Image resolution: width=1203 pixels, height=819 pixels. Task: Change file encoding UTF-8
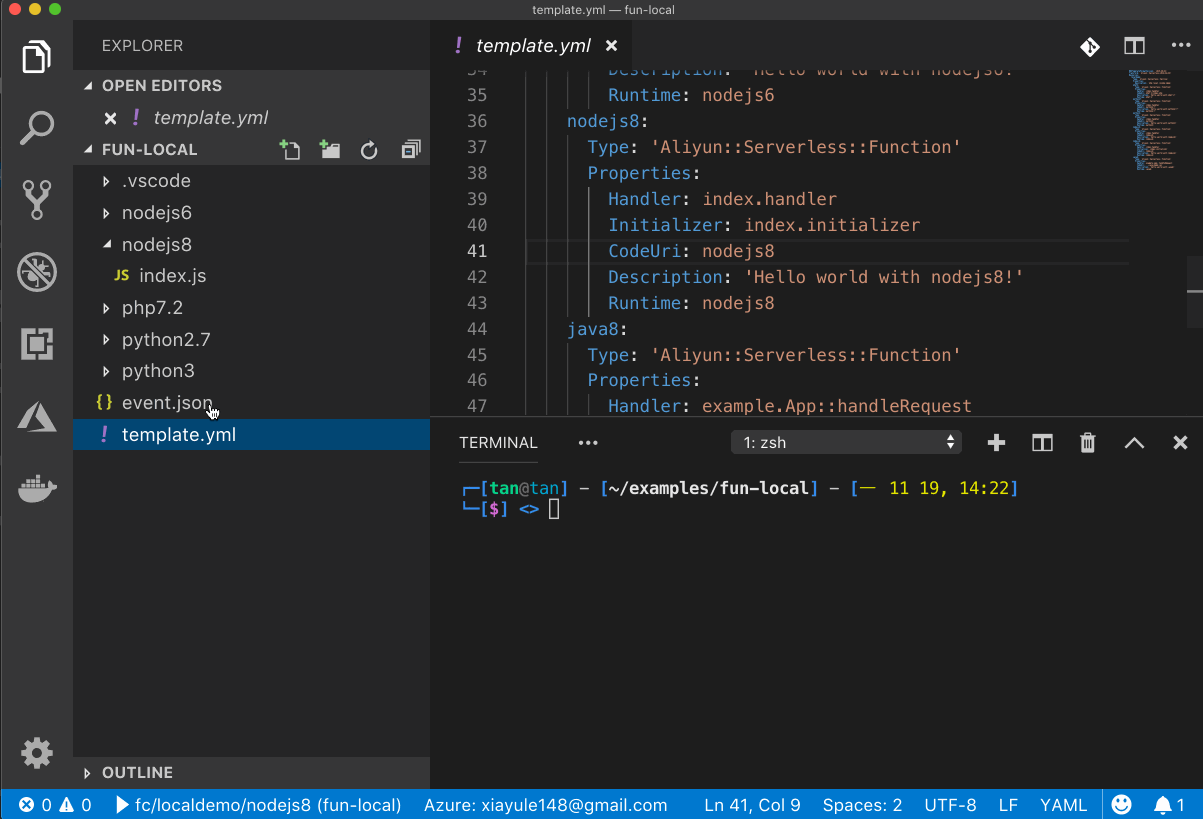(x=950, y=805)
